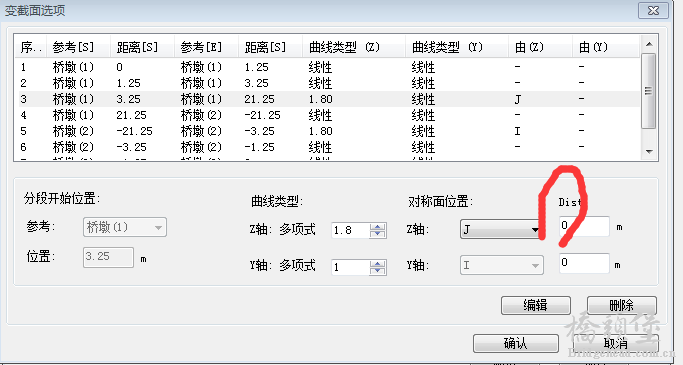Viewport: 683px width, 365px height.
Task: Click the 曲线类型 (Y) column header
Action: tap(457, 47)
